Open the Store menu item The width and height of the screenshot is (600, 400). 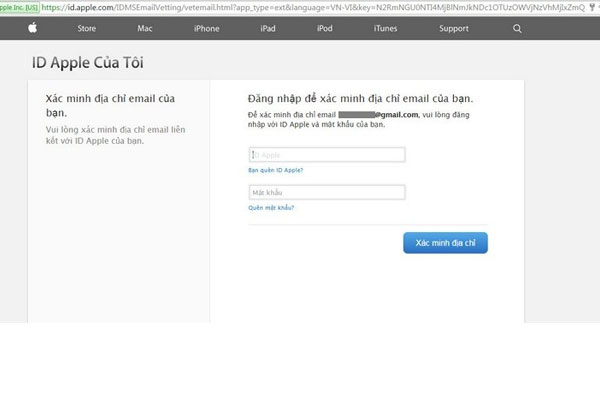coord(87,28)
